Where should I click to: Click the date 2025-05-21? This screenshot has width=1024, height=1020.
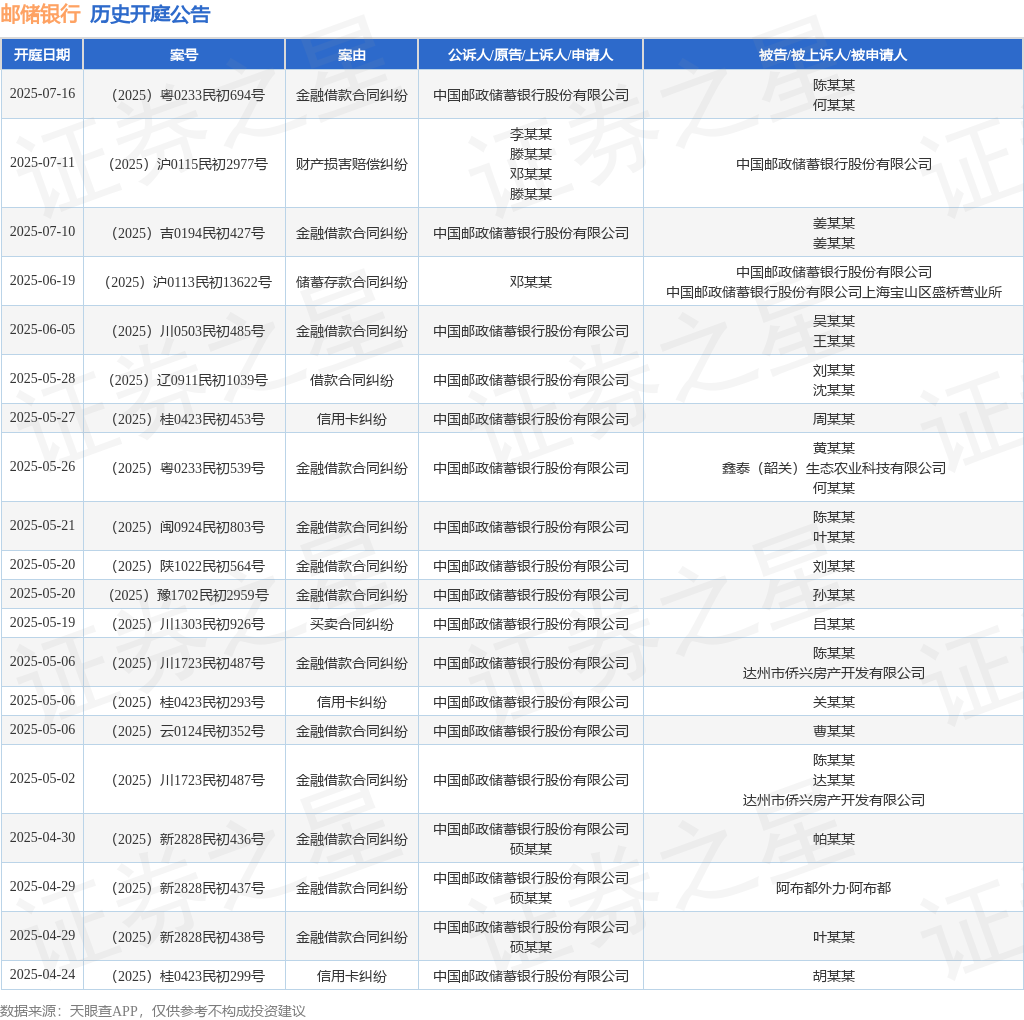pos(42,525)
